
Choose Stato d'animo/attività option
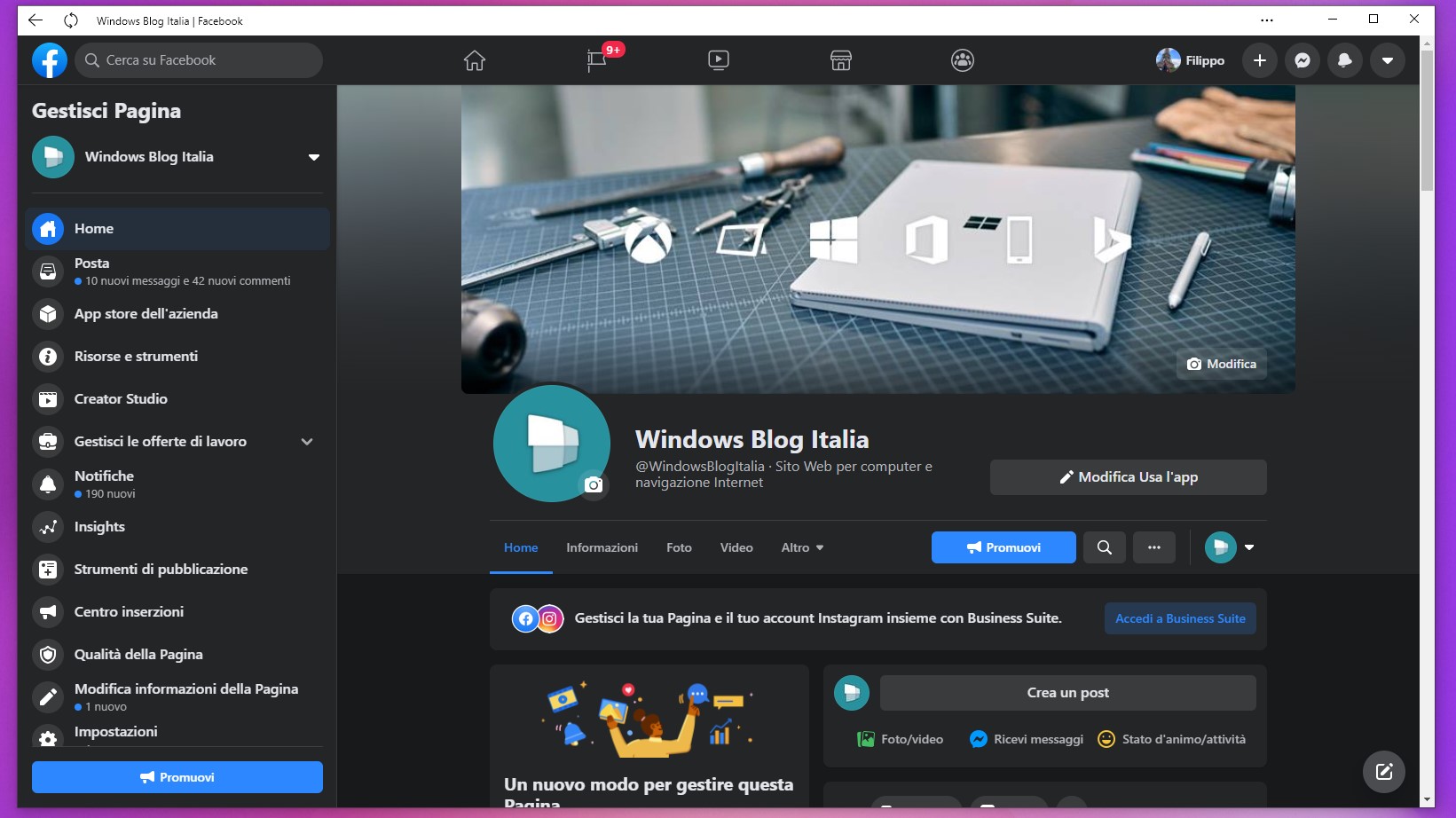[x=1171, y=739]
